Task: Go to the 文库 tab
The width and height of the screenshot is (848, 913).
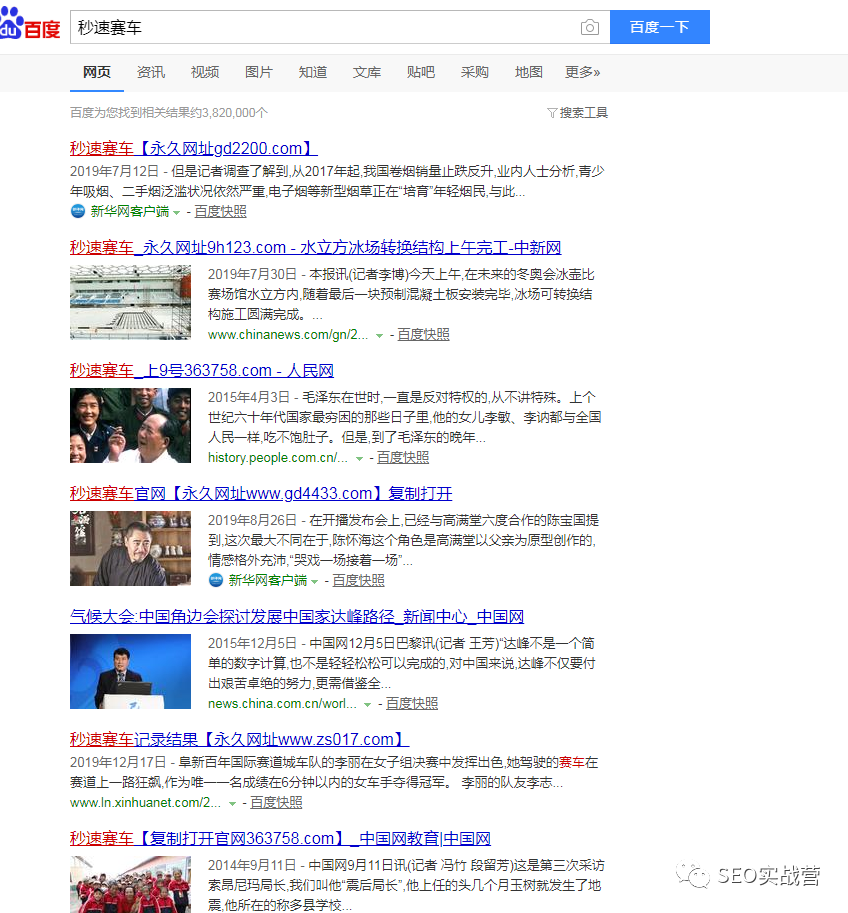Action: click(367, 72)
